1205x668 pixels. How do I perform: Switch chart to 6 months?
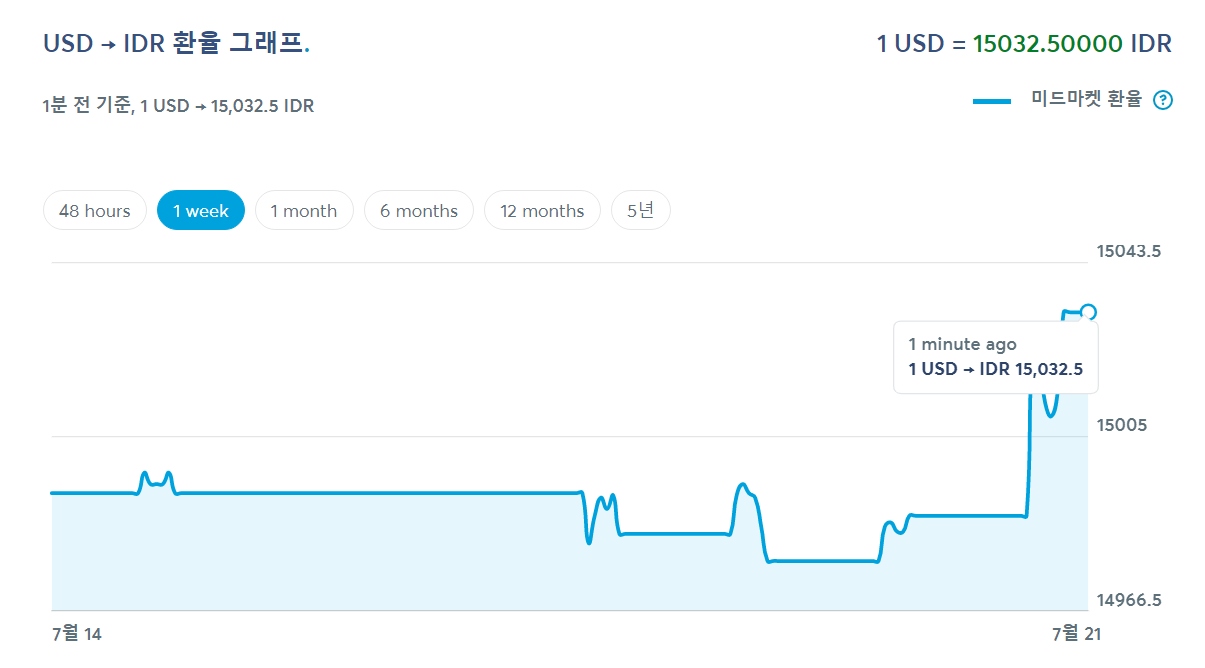click(419, 211)
